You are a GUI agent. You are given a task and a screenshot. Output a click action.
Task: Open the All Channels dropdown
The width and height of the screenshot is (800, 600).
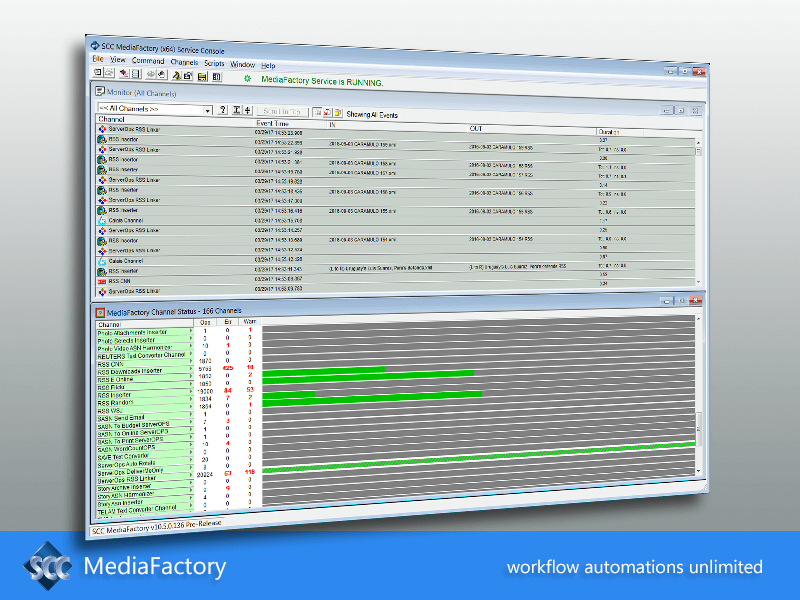pyautogui.click(x=208, y=110)
